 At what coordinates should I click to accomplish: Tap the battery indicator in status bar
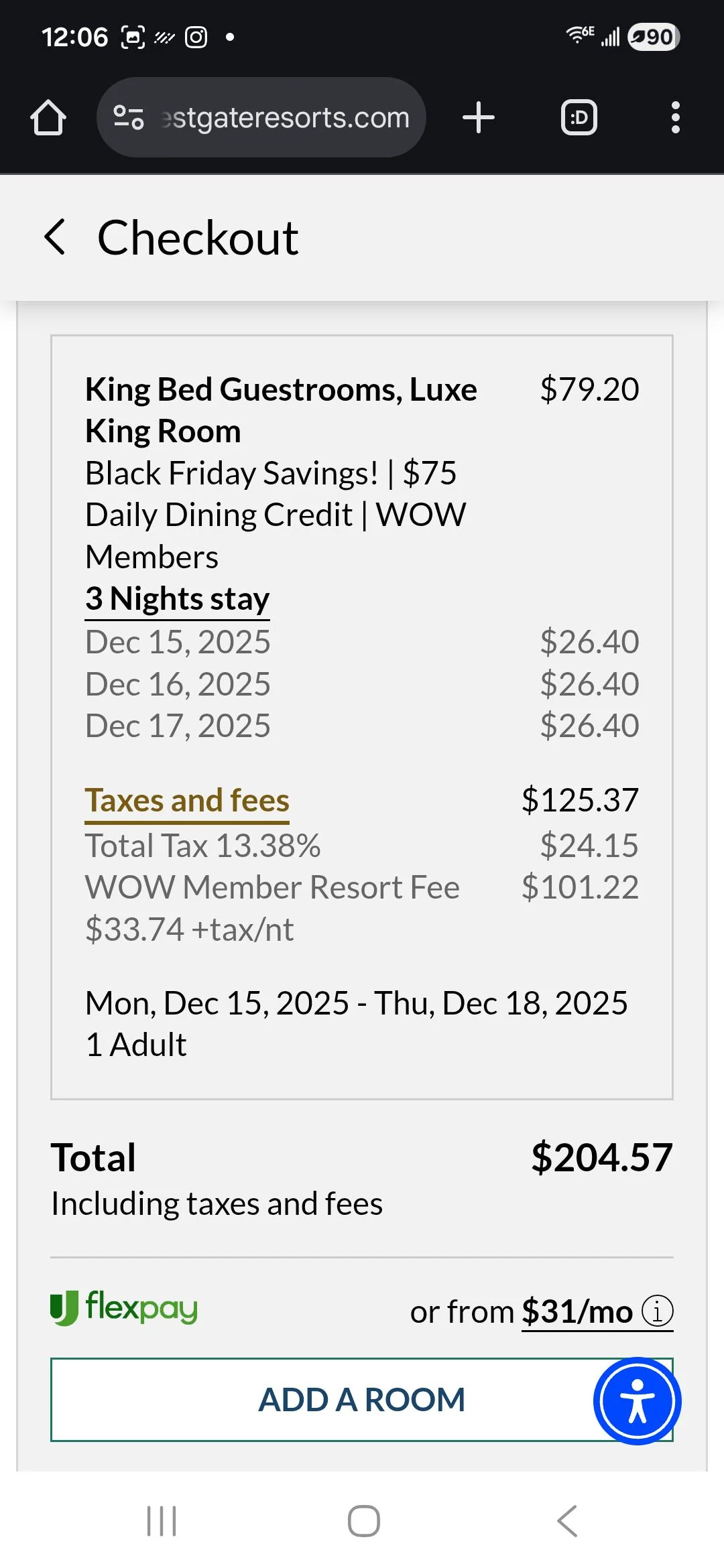653,37
